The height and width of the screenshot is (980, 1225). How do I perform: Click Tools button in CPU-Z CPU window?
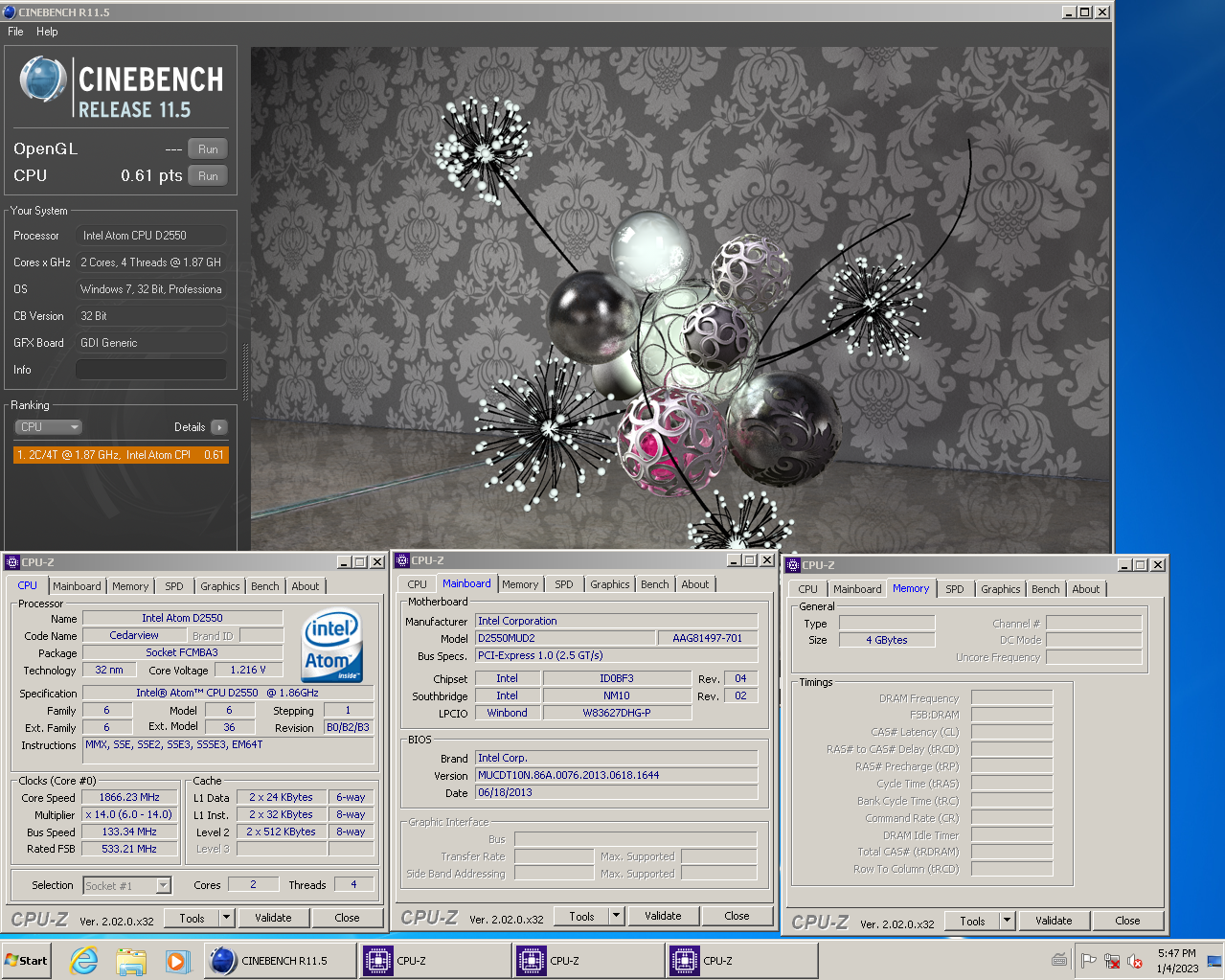192,918
